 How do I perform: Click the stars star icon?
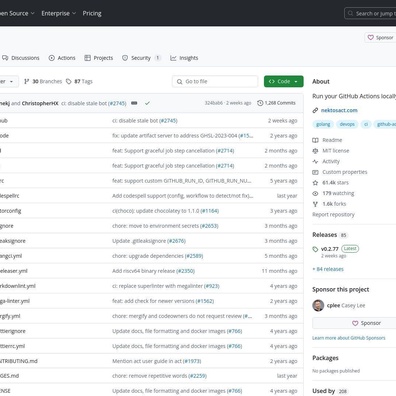(x=315, y=183)
